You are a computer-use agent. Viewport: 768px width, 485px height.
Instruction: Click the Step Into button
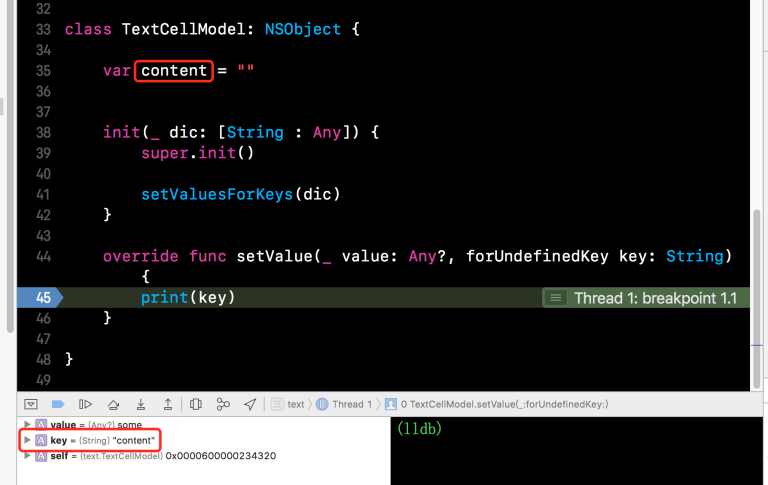pos(140,404)
